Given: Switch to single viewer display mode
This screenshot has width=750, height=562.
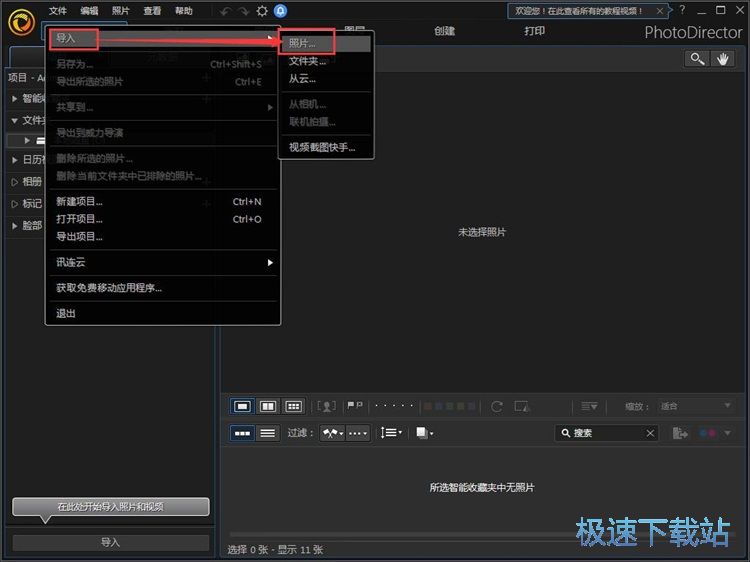Looking at the screenshot, I should [x=242, y=406].
